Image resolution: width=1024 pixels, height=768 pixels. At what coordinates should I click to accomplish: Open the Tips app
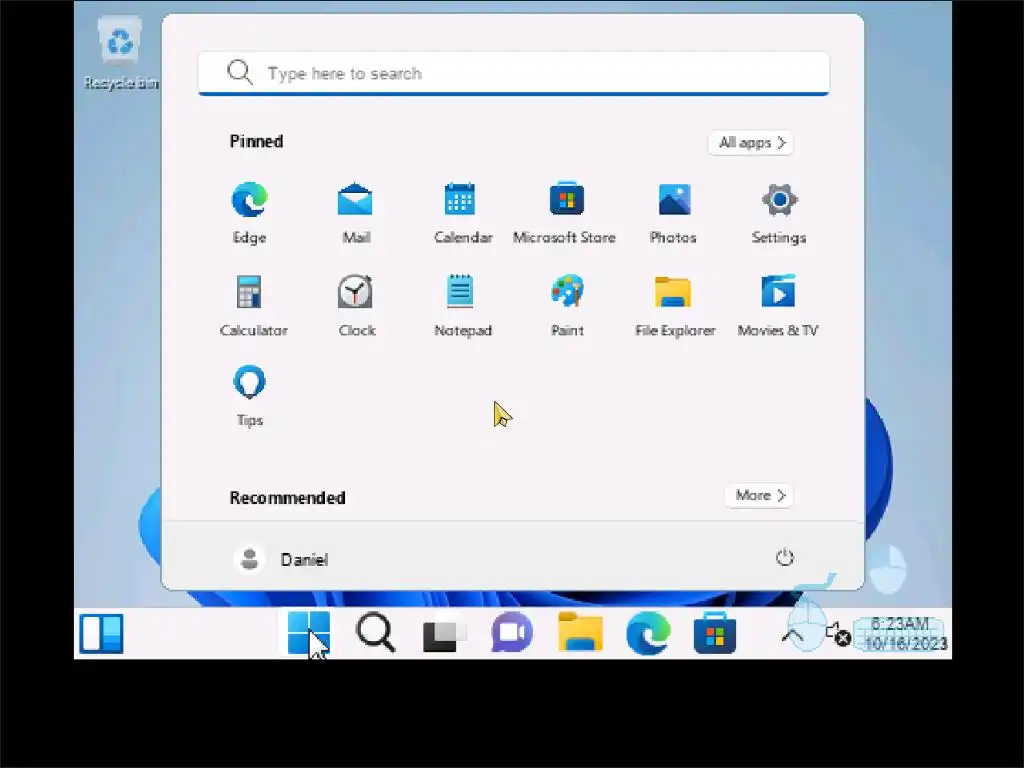pos(249,396)
